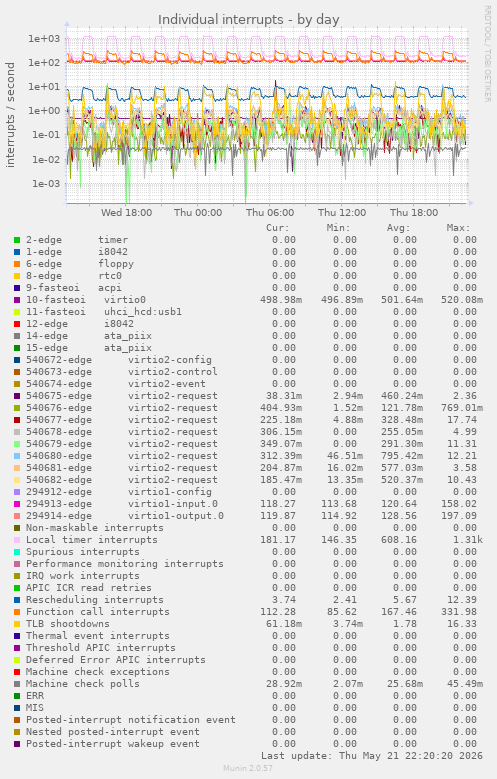Click the Last update timestamp text
This screenshot has width=497, height=779.
pyautogui.click(x=372, y=756)
